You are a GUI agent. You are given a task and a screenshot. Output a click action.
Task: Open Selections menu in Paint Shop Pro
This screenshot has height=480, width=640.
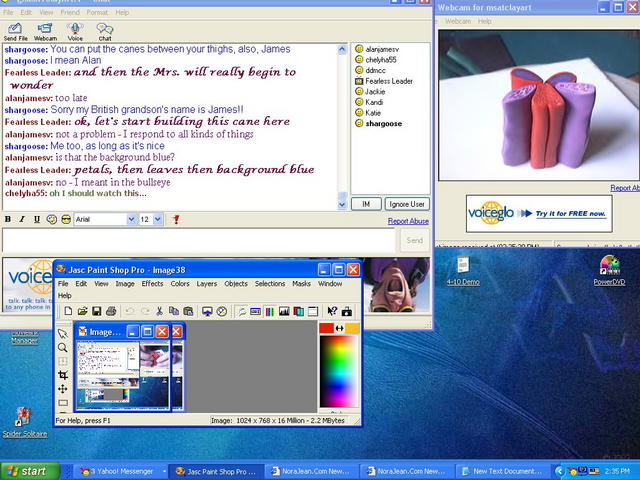[x=270, y=283]
